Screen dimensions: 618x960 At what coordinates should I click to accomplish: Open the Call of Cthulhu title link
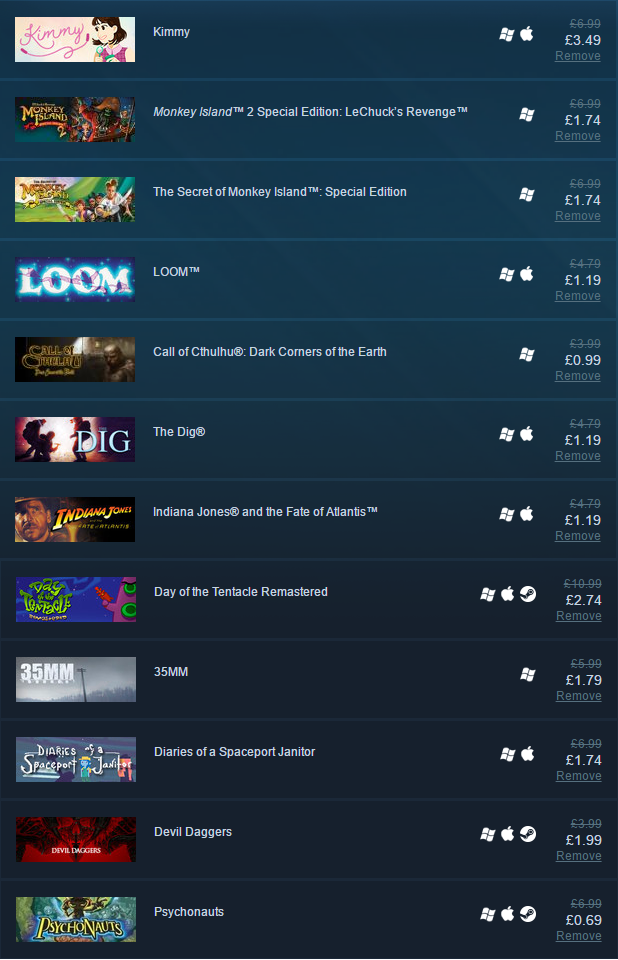pos(269,352)
